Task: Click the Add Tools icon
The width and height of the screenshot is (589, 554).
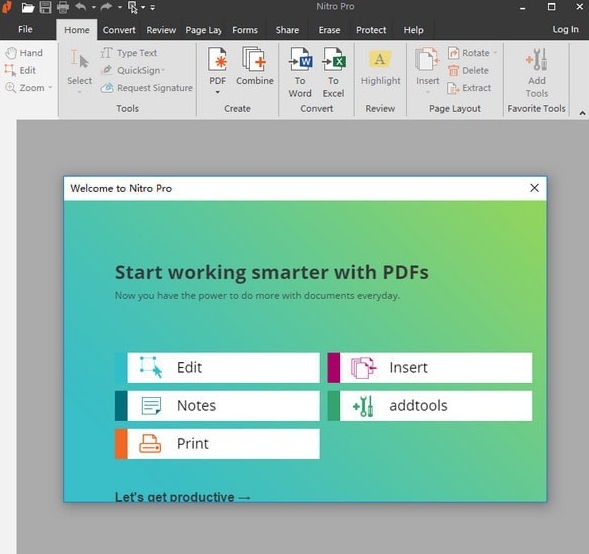Action: [x=536, y=59]
